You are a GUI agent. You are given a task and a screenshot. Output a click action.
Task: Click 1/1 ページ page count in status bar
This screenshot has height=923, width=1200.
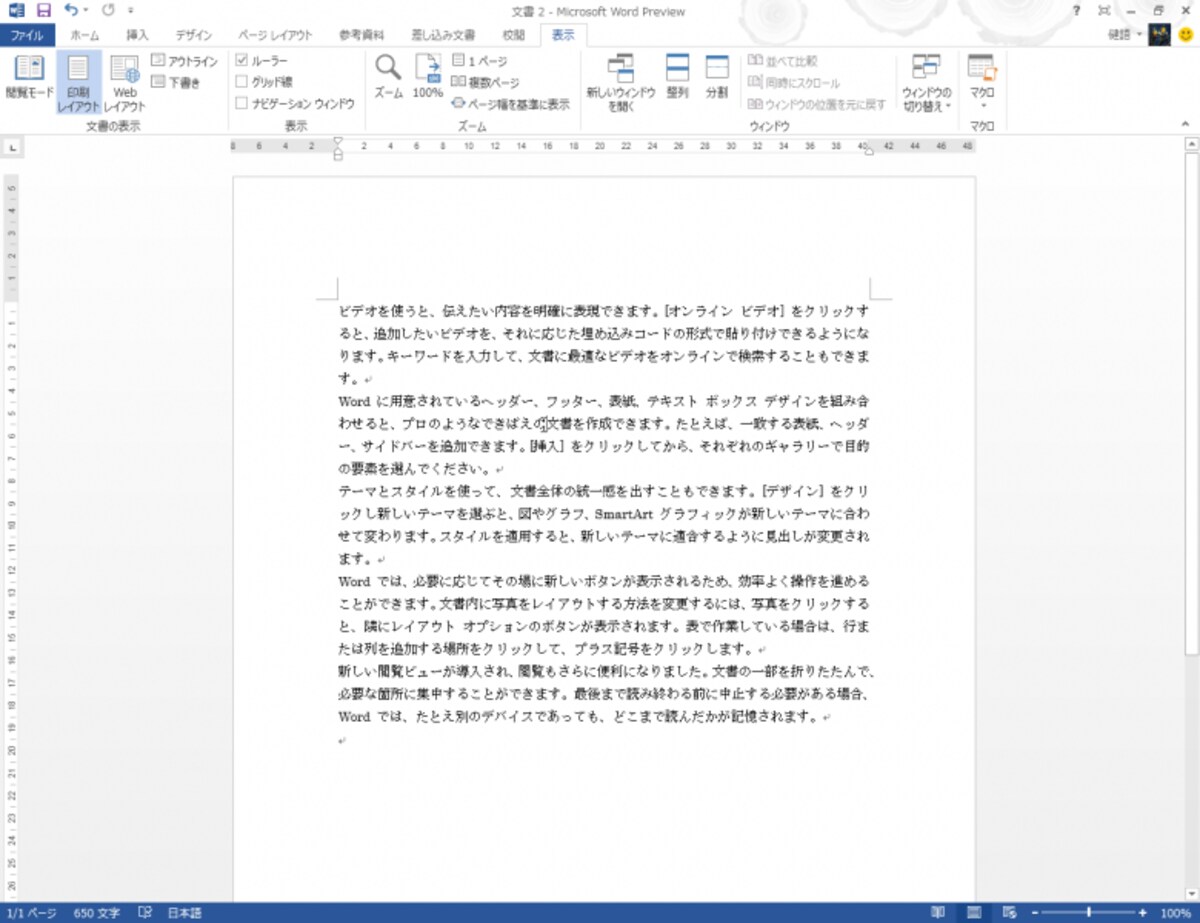click(32, 913)
